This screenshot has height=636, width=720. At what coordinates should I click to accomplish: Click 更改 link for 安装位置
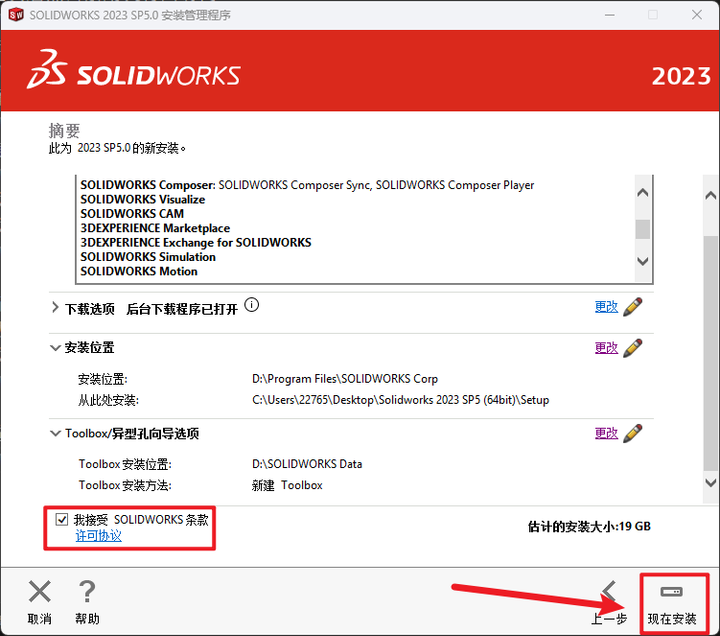tap(606, 348)
